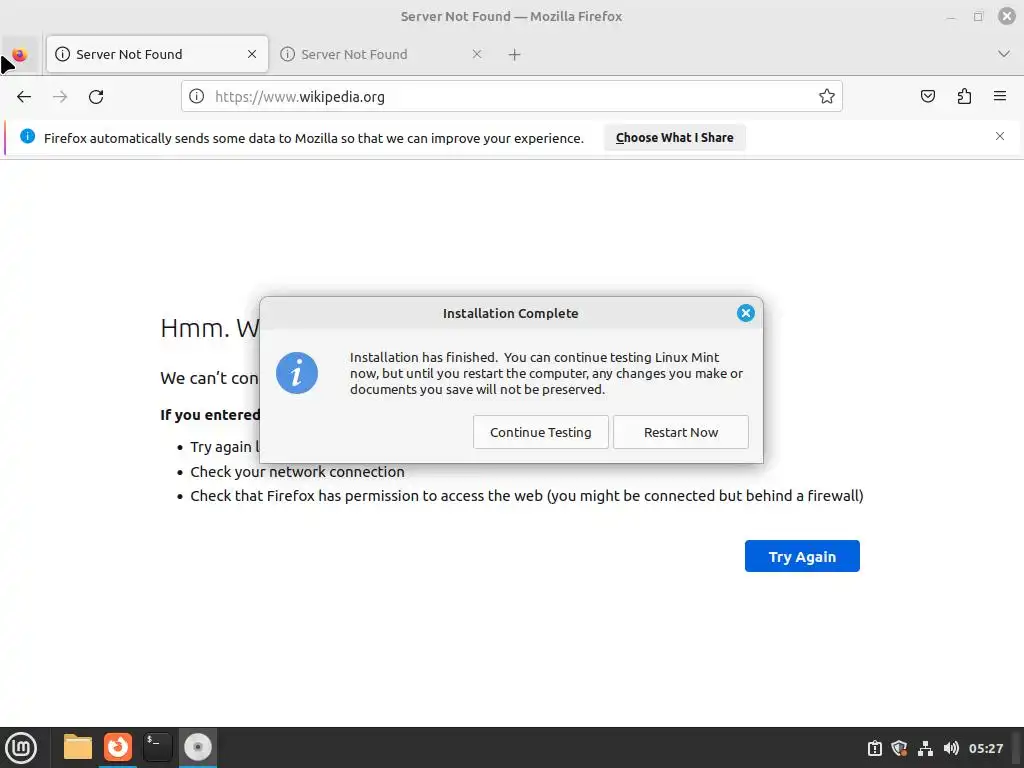Open the update manager tray icon
Screen dimensions: 1024x768
click(874, 748)
